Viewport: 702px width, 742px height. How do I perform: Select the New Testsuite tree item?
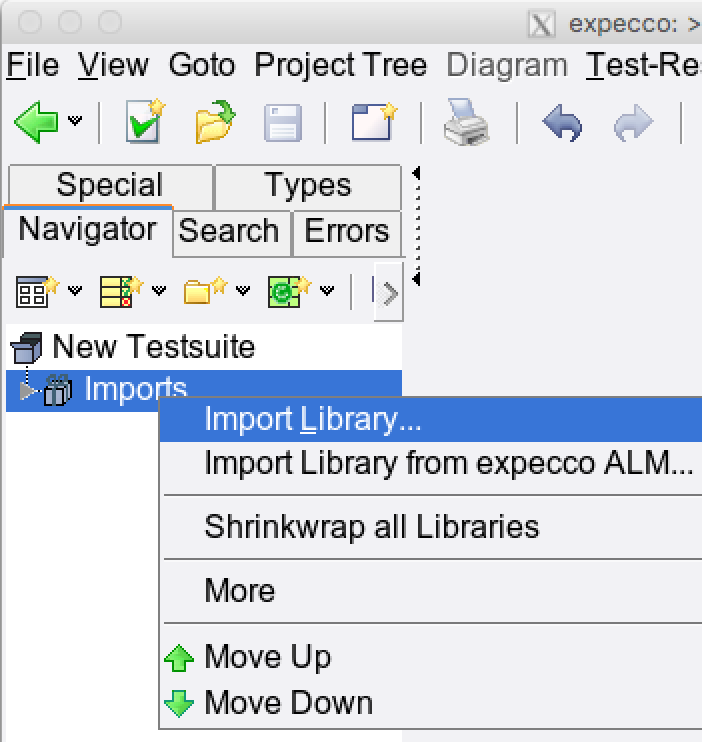(153, 347)
